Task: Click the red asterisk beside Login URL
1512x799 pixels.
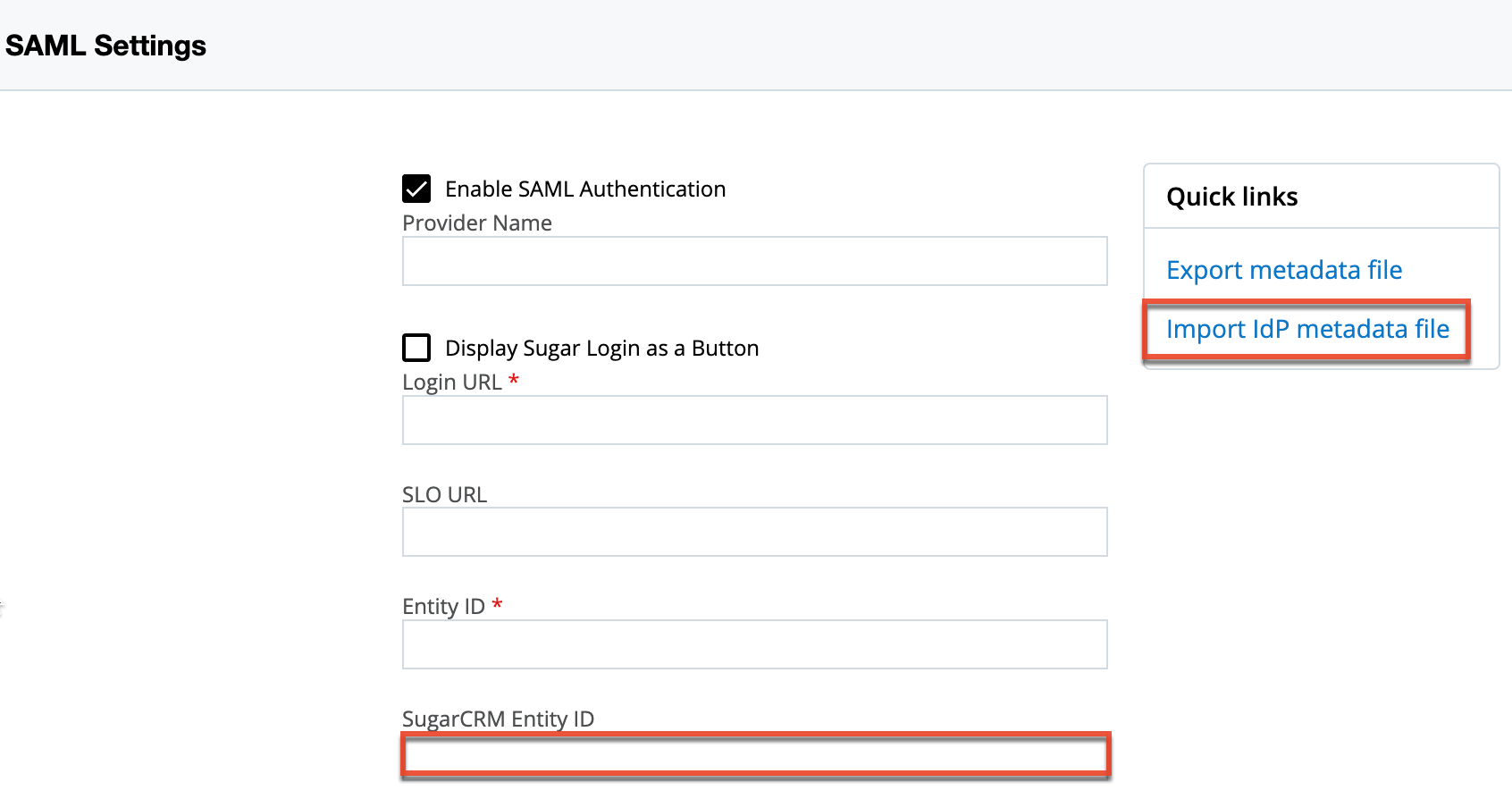Action: tap(515, 379)
